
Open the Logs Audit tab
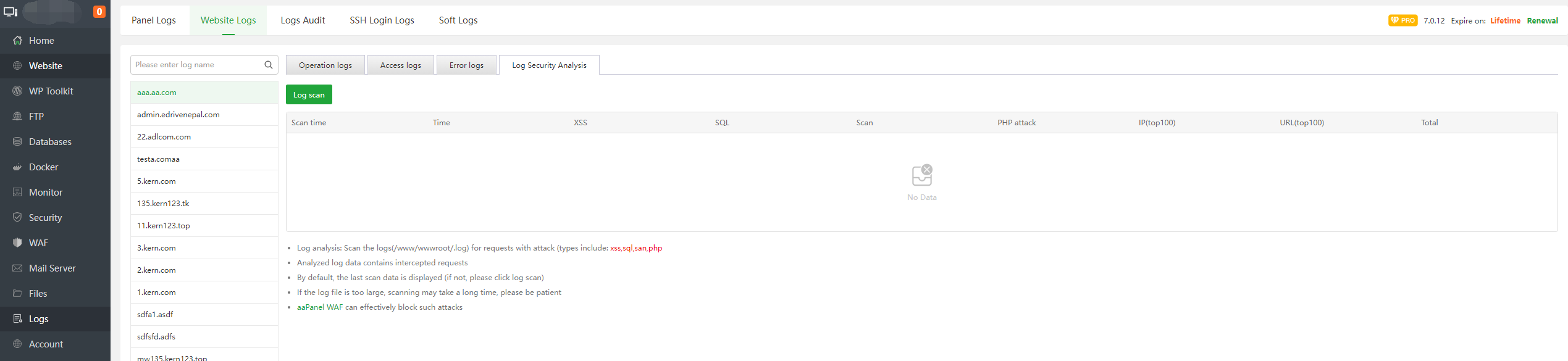(303, 20)
